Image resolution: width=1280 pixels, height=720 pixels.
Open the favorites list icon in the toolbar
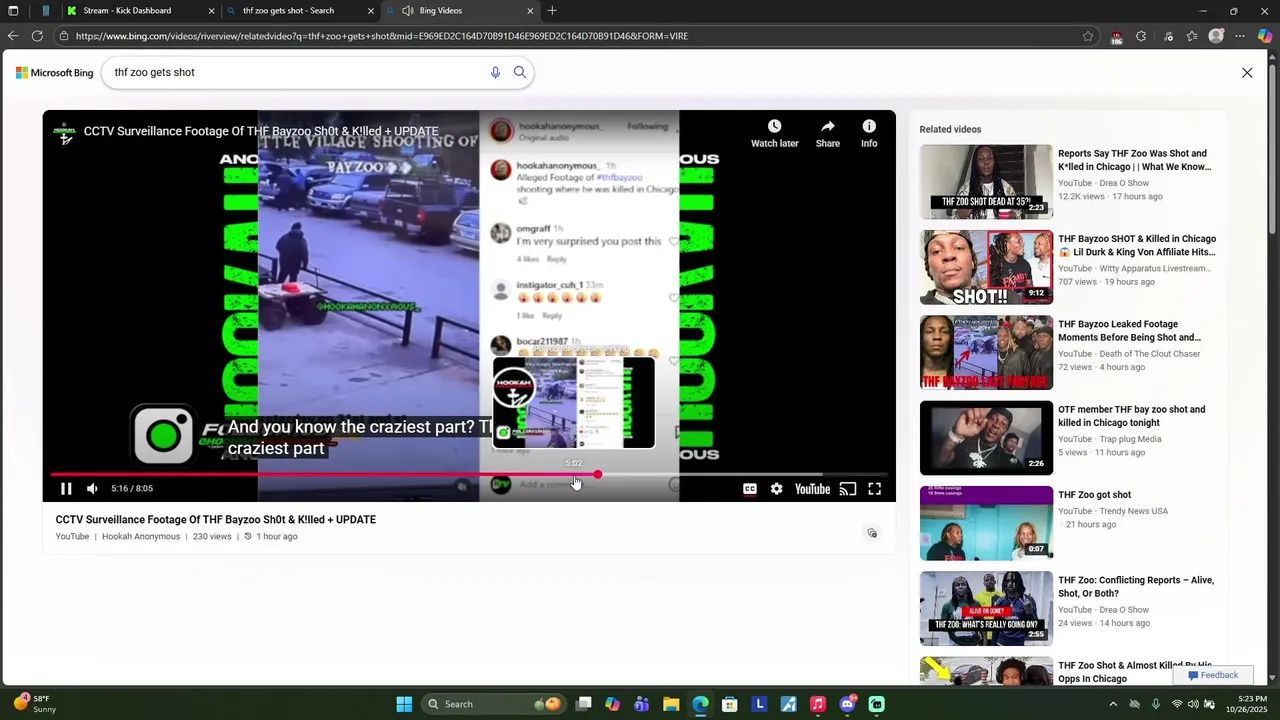click(1192, 36)
